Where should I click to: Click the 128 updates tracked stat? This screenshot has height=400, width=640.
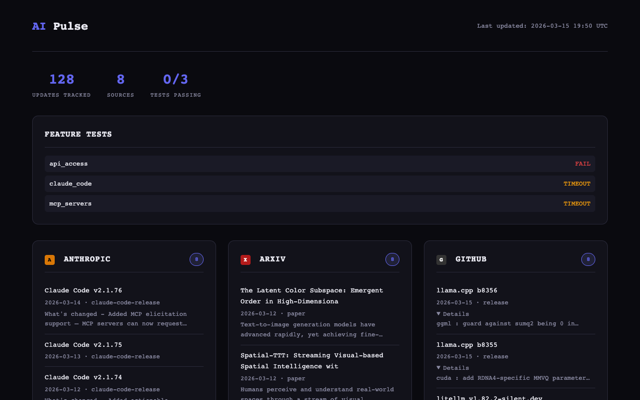tap(61, 85)
